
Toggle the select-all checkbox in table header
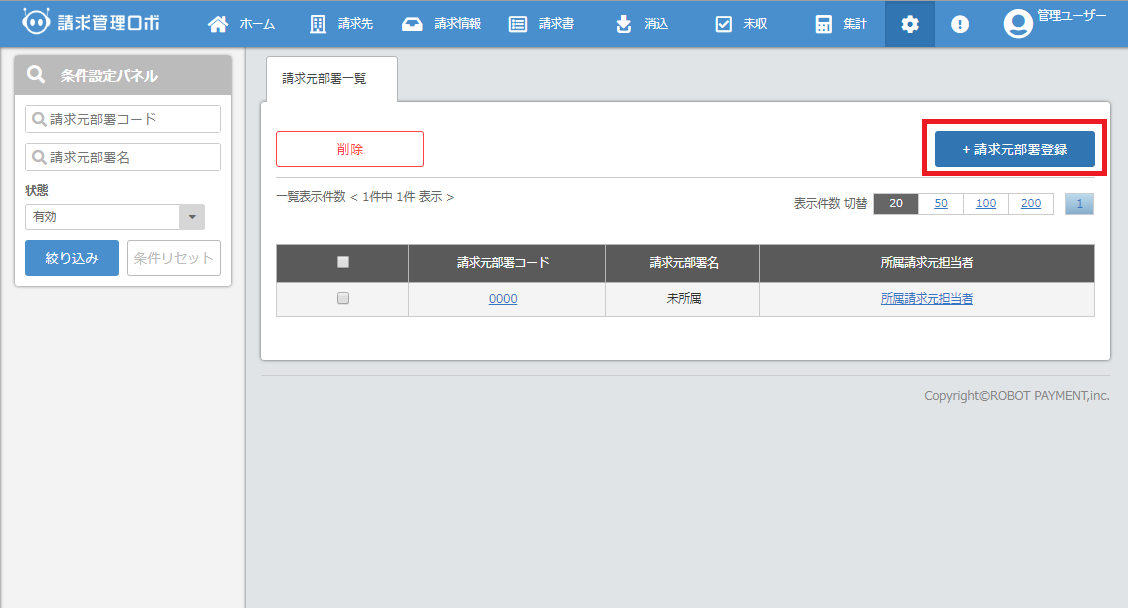coord(343,262)
